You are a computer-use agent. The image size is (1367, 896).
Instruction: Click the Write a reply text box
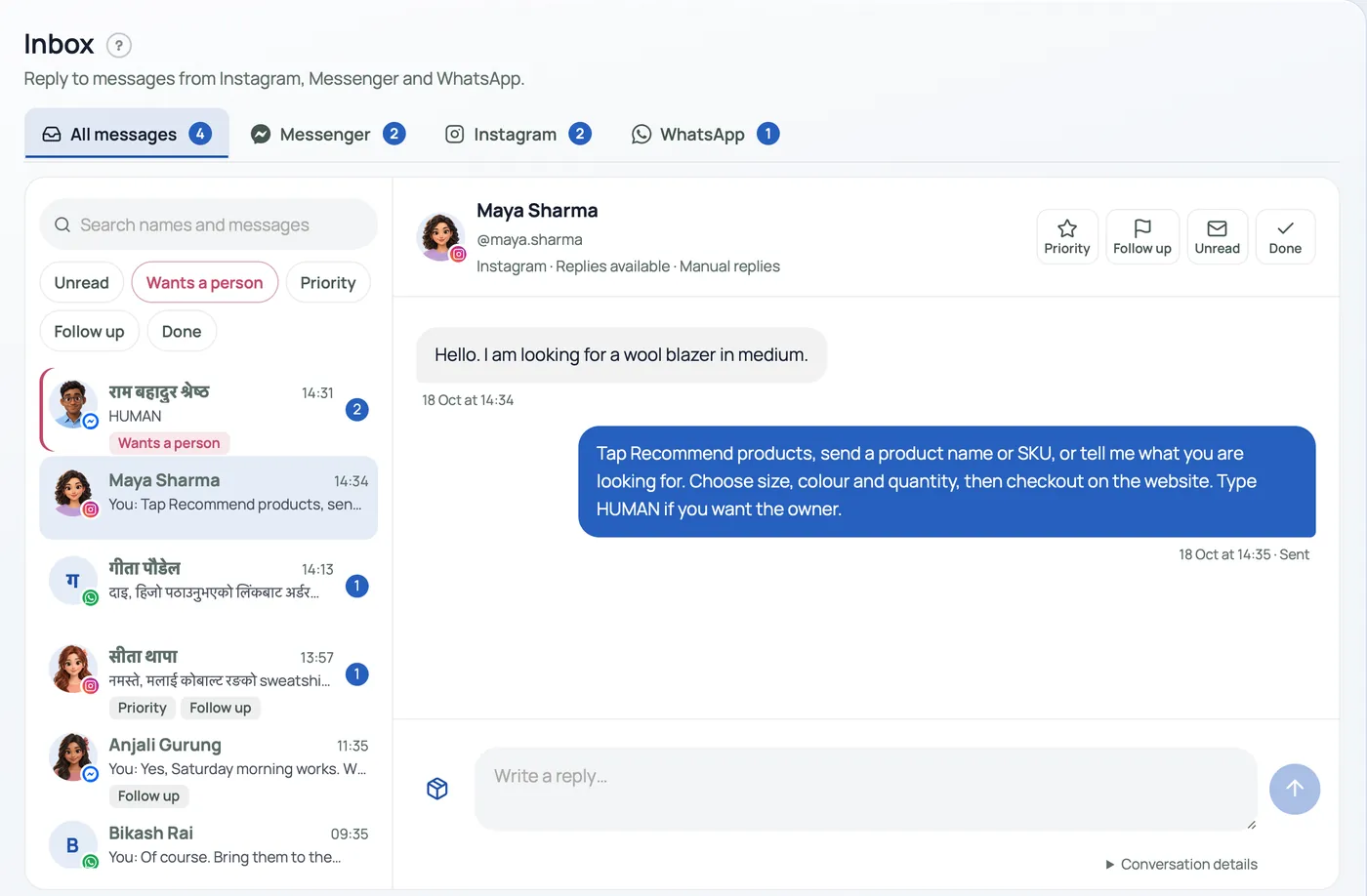(866, 789)
